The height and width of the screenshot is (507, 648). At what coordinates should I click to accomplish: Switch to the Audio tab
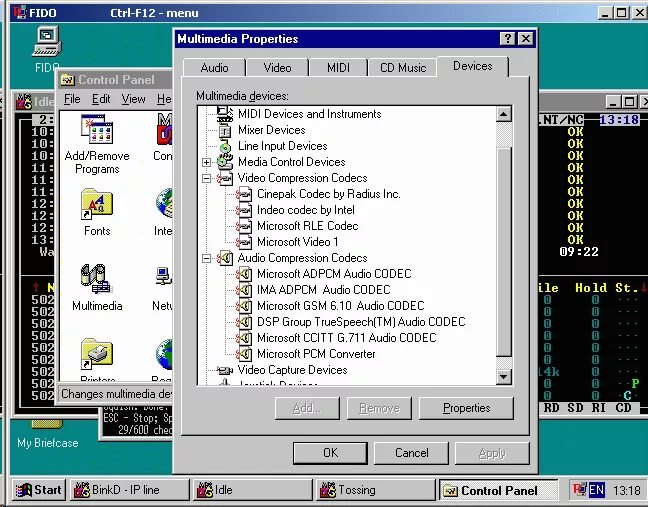coord(214,68)
